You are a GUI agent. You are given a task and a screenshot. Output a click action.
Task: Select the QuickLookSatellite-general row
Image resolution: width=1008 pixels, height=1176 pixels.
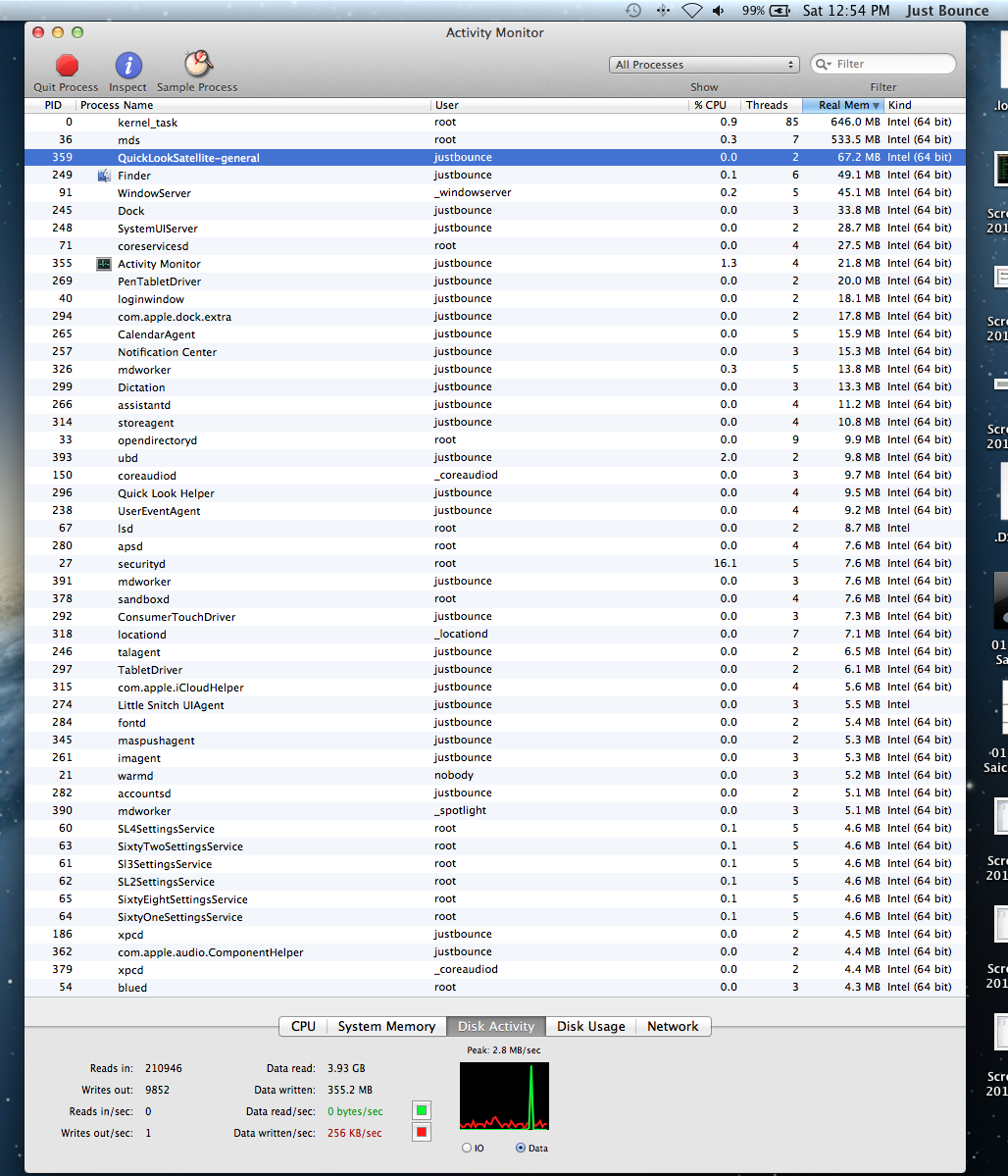tap(495, 158)
